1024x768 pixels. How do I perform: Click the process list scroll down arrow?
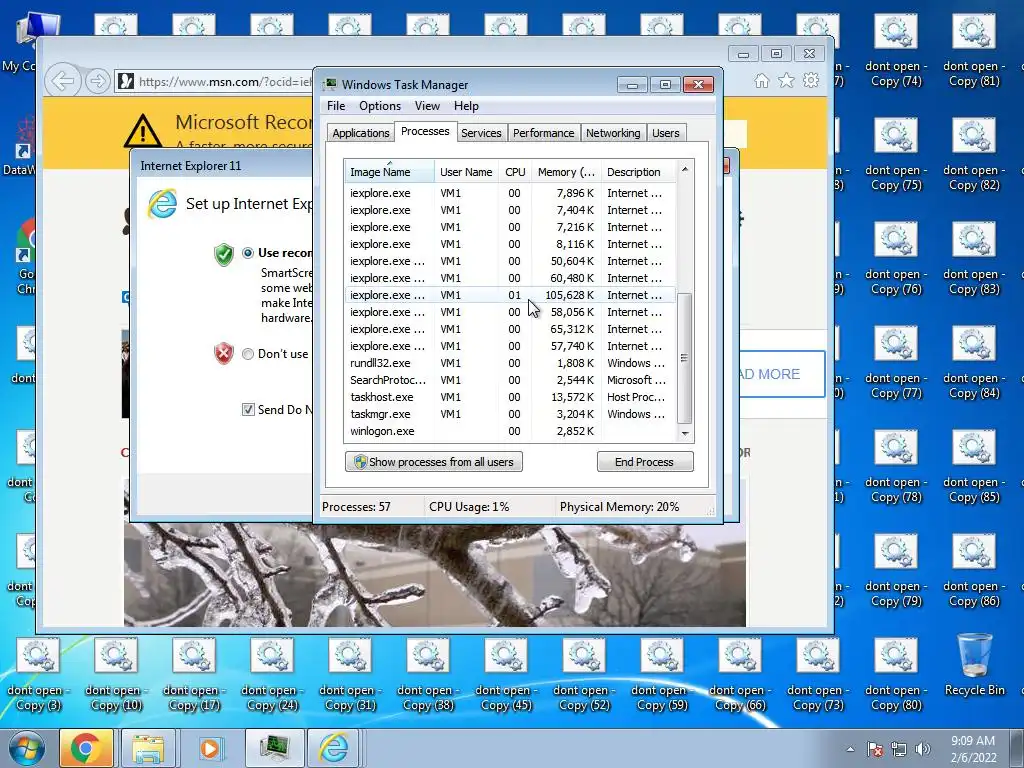point(684,433)
